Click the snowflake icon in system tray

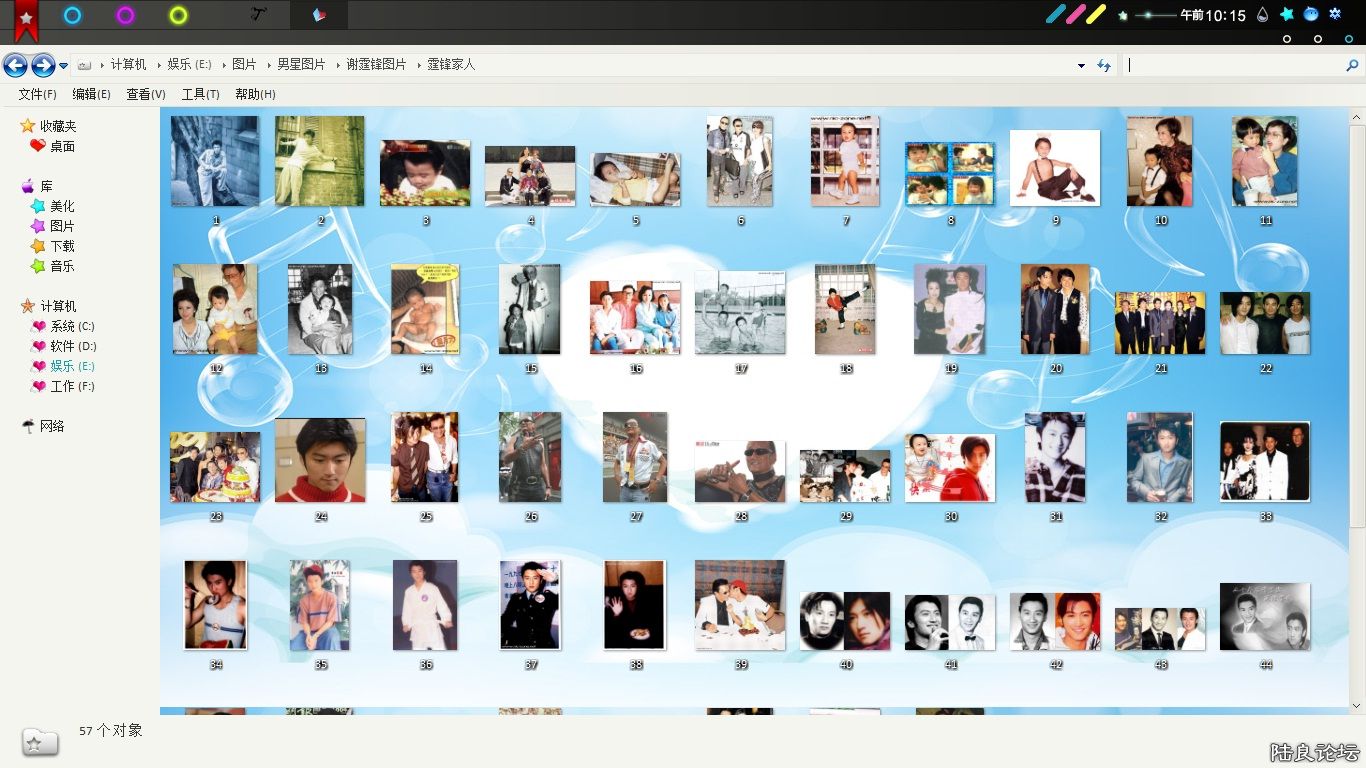tap(1334, 14)
